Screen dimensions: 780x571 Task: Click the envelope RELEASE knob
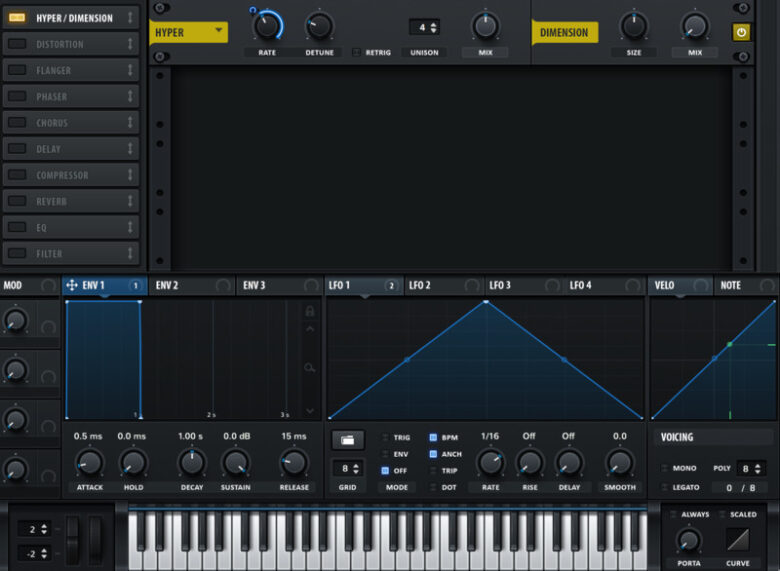294,463
